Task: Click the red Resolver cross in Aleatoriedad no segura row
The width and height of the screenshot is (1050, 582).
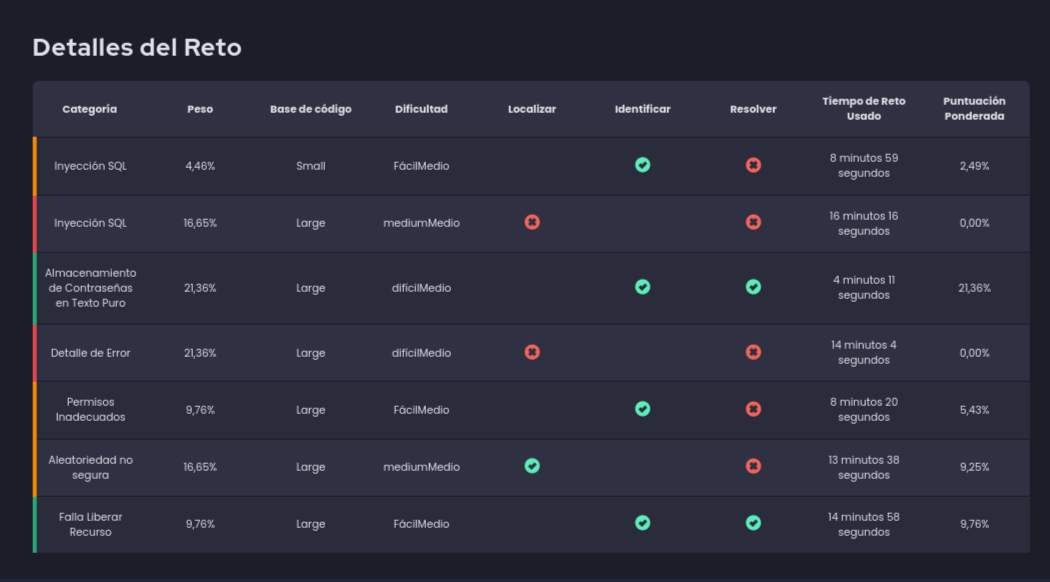Action: (x=753, y=466)
